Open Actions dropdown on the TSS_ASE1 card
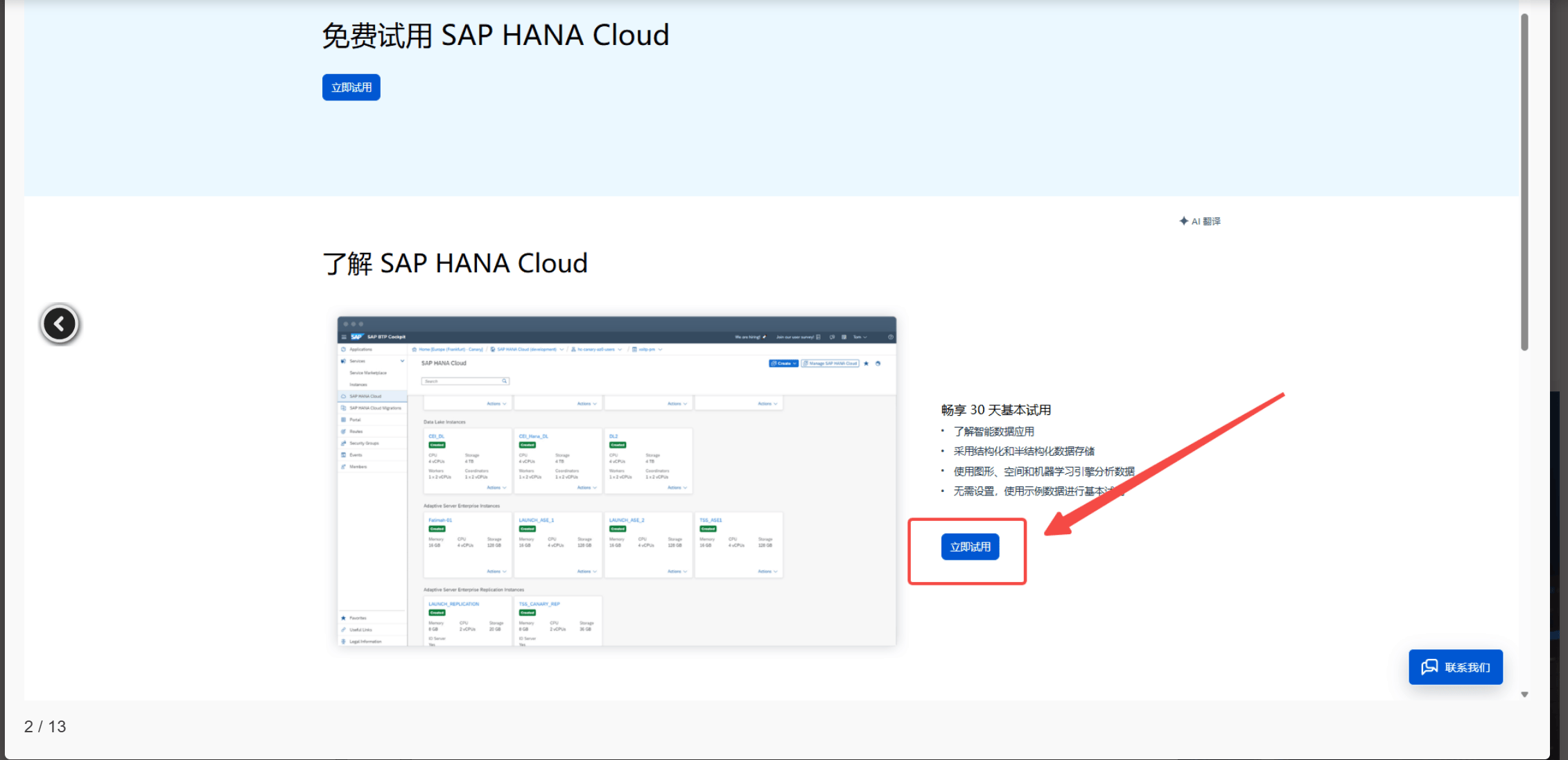 click(x=767, y=572)
